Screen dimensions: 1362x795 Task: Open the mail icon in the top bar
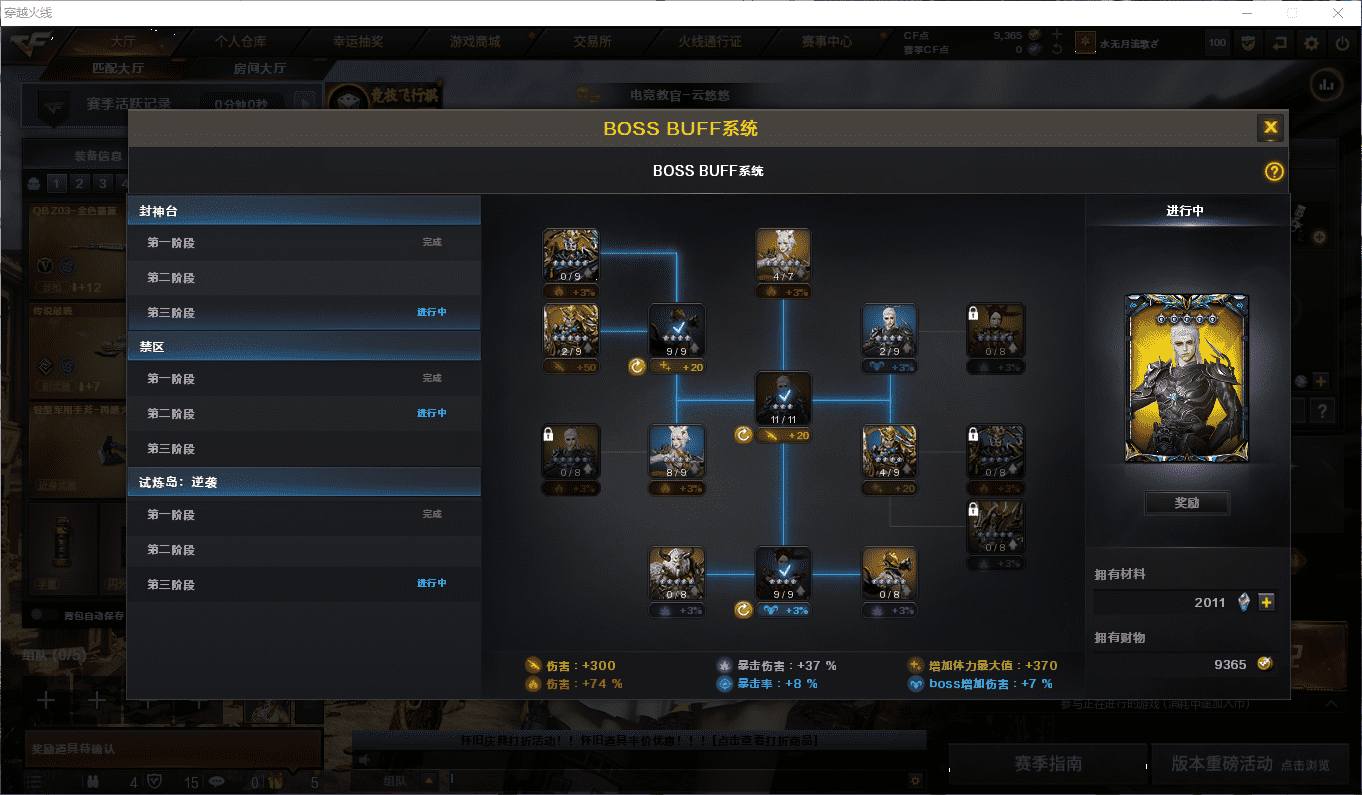[x=1248, y=43]
